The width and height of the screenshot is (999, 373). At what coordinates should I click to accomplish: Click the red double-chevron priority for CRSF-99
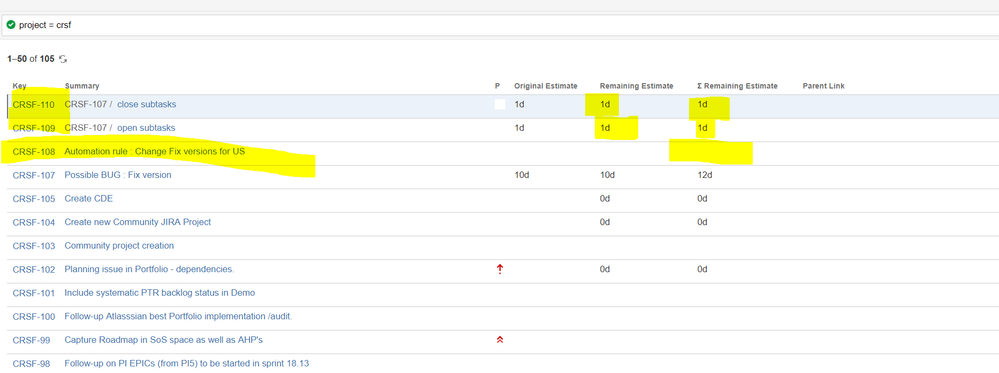(500, 340)
